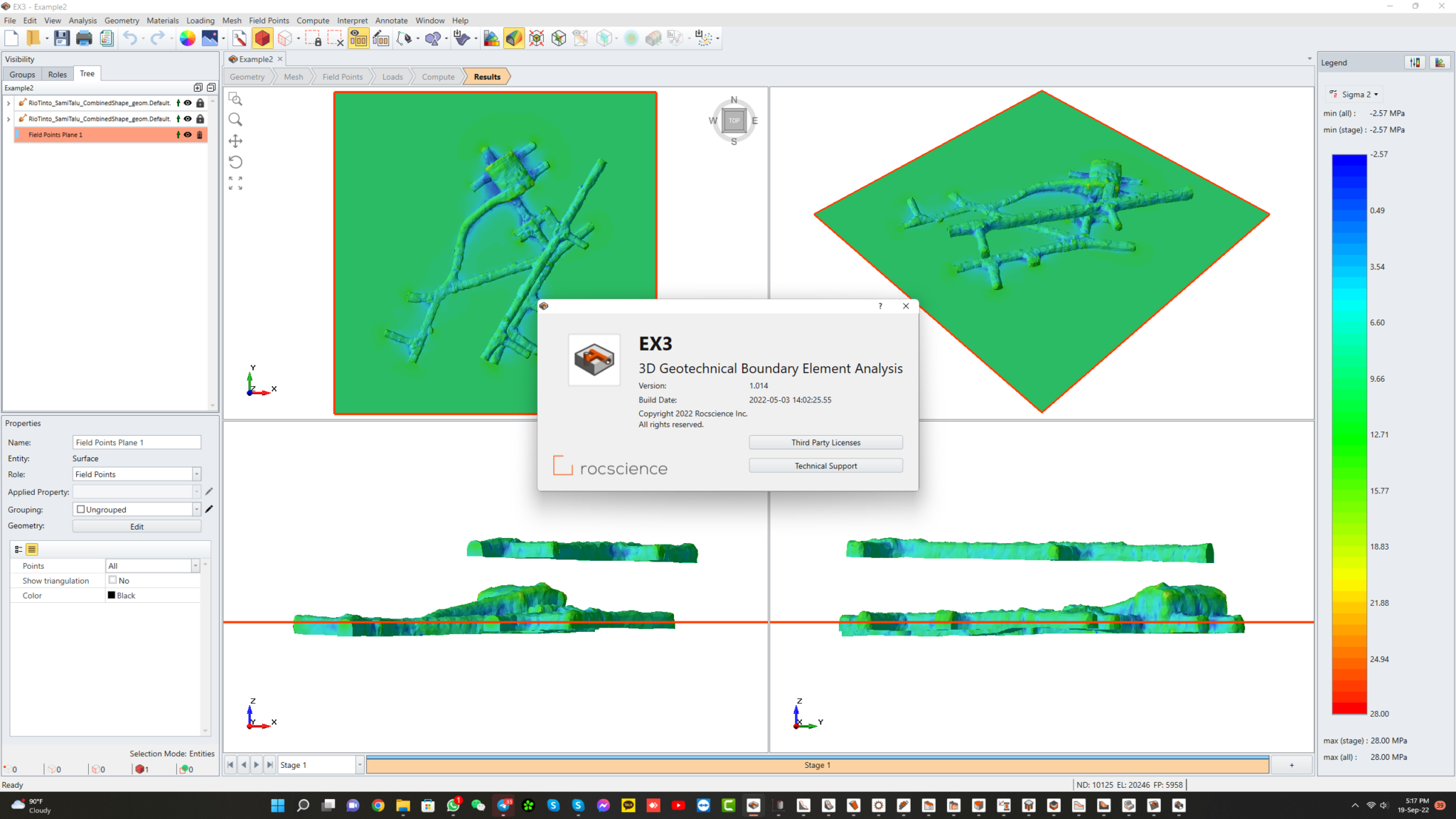
Task: Uncheck Show triangulation setting
Action: click(x=112, y=580)
